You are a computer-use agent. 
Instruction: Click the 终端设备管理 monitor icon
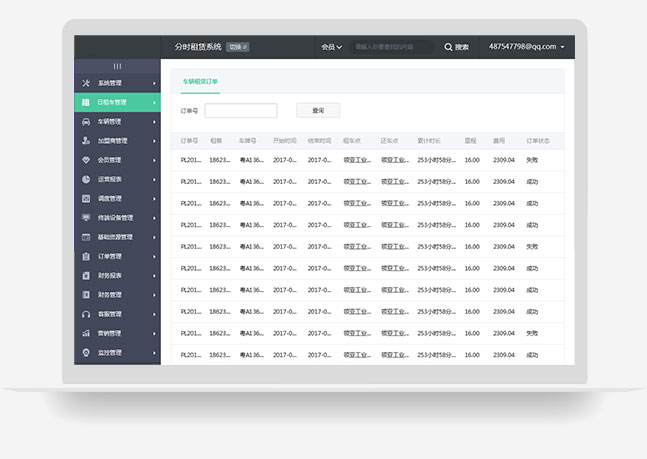pos(86,218)
